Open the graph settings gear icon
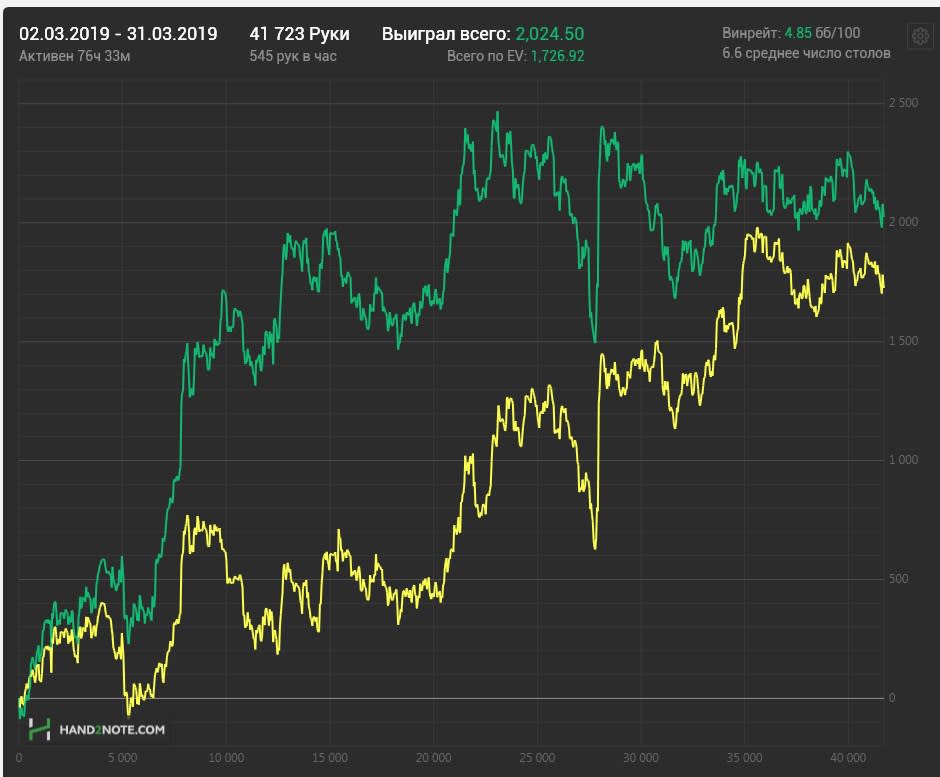Screen dimensions: 940x777 pos(920,37)
